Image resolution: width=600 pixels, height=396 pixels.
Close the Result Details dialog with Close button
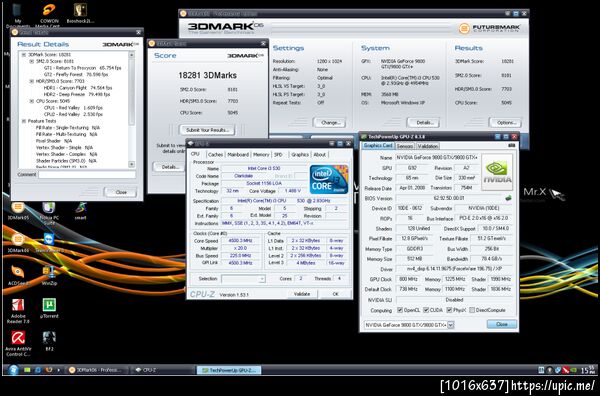pos(121,192)
